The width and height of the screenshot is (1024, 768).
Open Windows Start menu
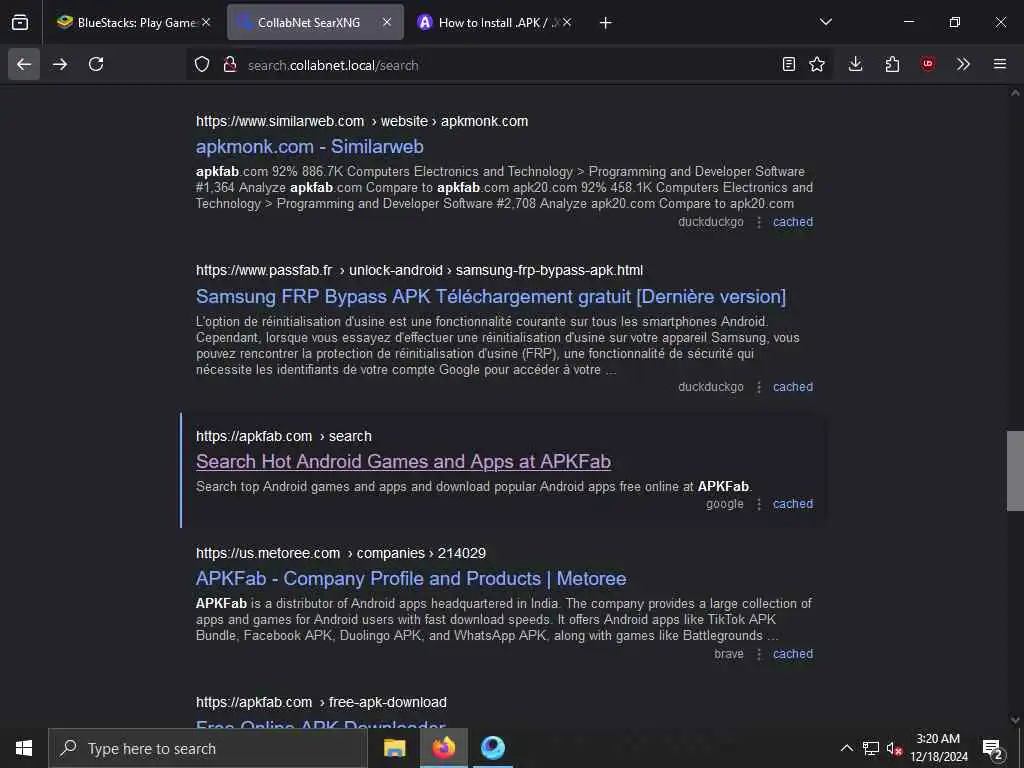click(24, 748)
